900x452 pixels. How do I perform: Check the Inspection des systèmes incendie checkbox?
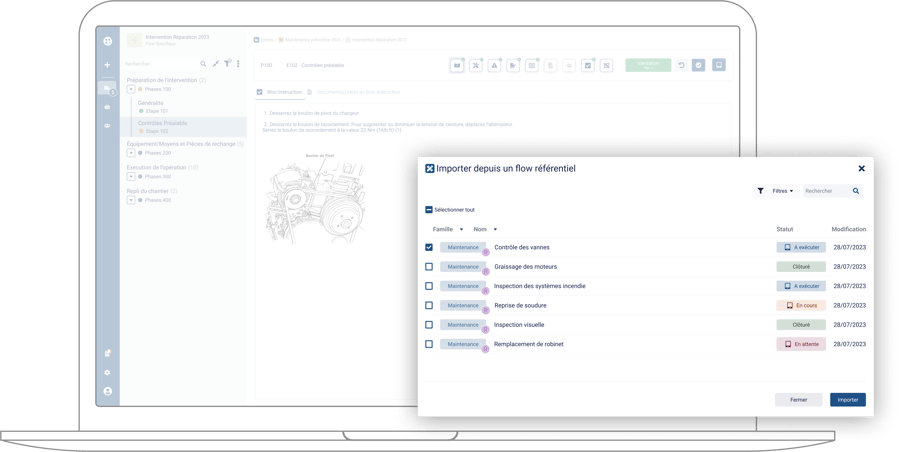tap(429, 286)
